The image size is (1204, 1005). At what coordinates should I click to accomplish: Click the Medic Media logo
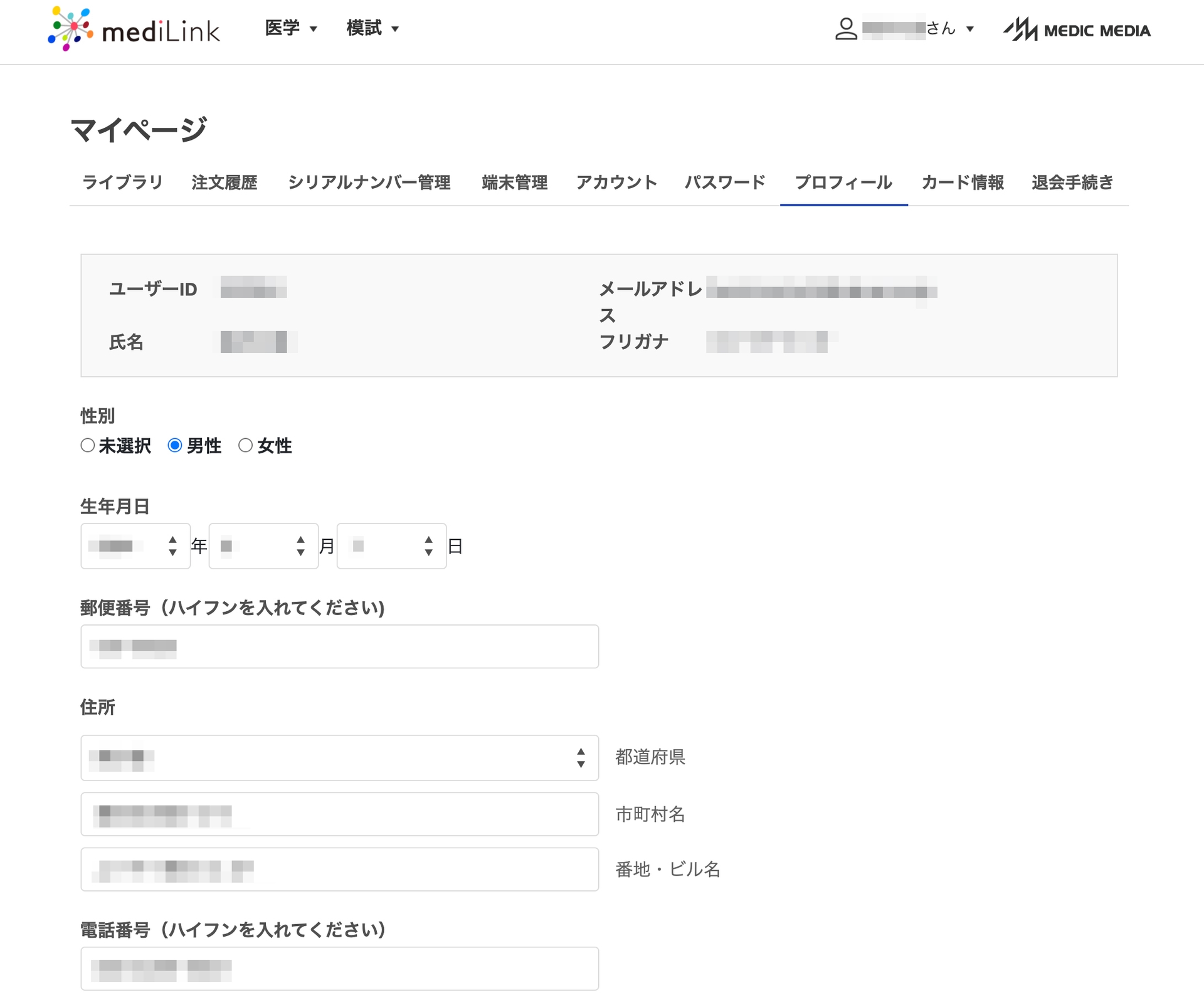(x=1077, y=29)
